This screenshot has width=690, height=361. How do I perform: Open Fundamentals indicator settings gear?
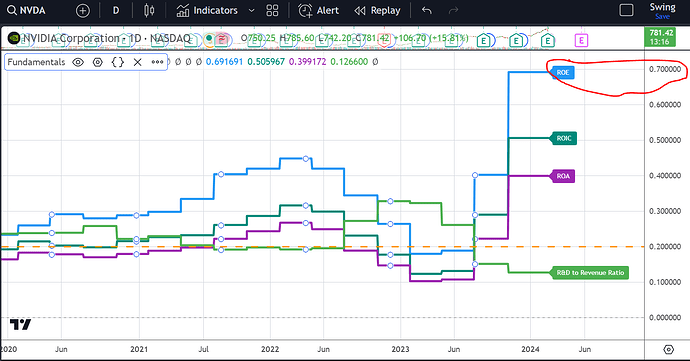(98, 62)
